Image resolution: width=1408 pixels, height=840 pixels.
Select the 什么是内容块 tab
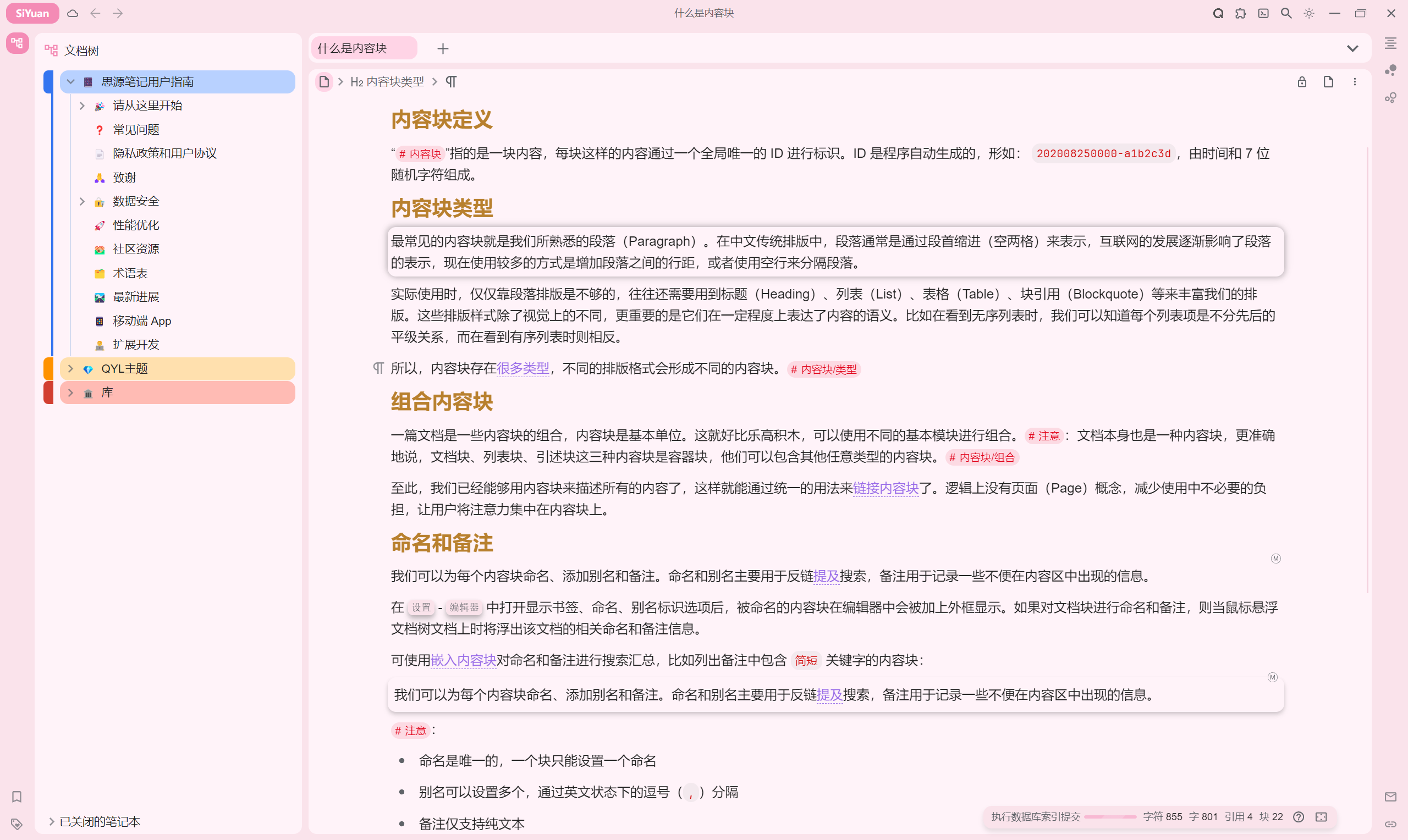364,48
